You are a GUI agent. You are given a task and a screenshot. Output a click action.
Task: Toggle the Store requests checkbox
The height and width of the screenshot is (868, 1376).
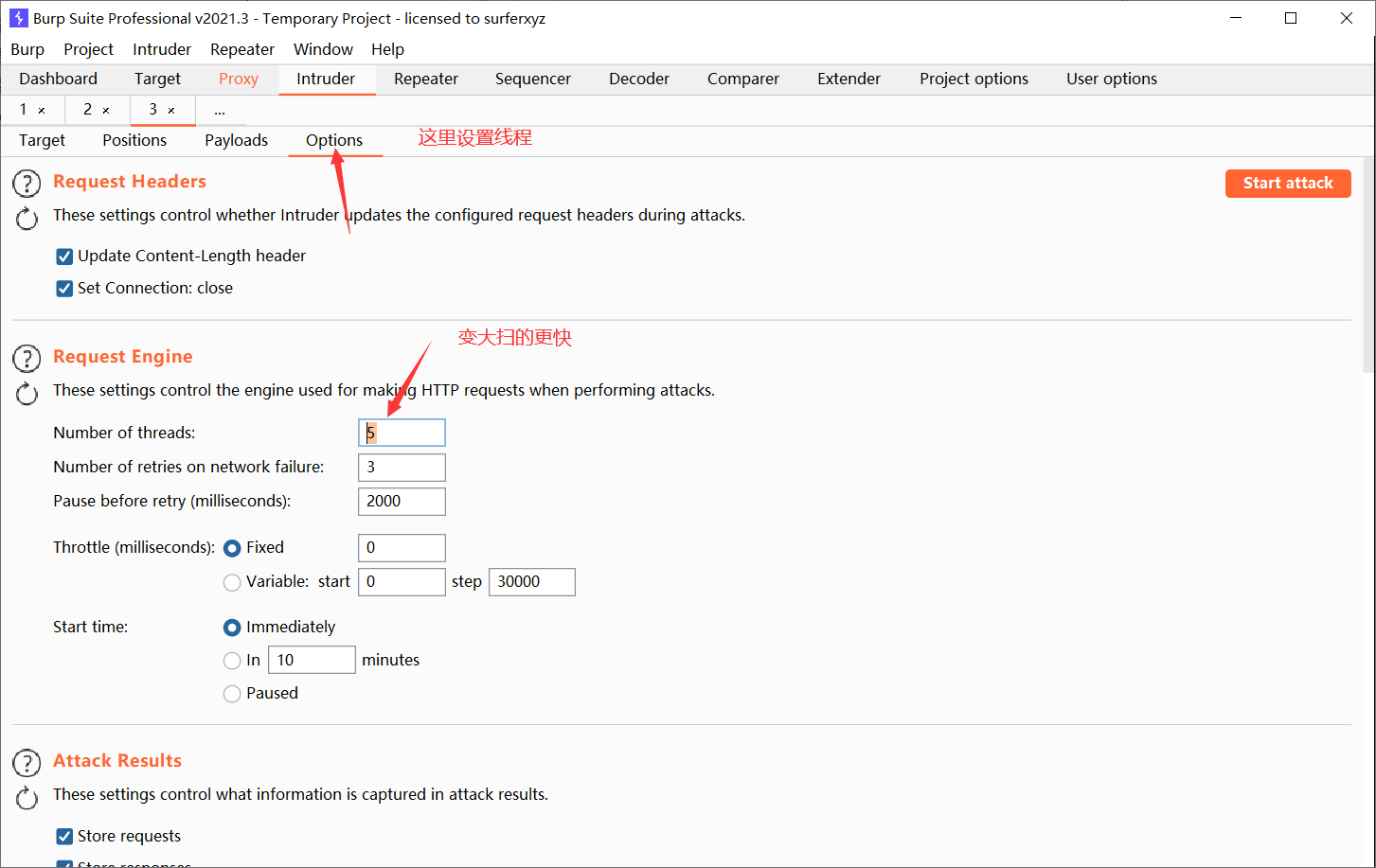(x=64, y=837)
